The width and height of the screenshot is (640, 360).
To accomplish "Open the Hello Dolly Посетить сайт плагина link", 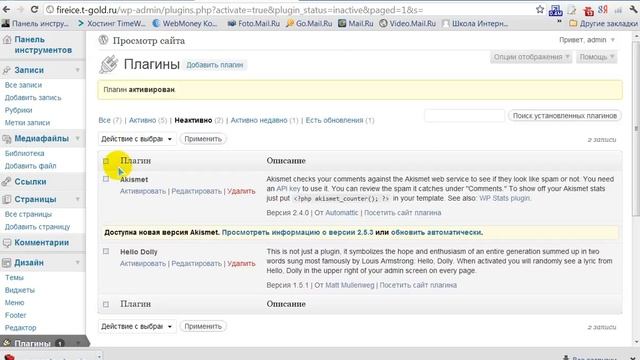I will 418,285.
